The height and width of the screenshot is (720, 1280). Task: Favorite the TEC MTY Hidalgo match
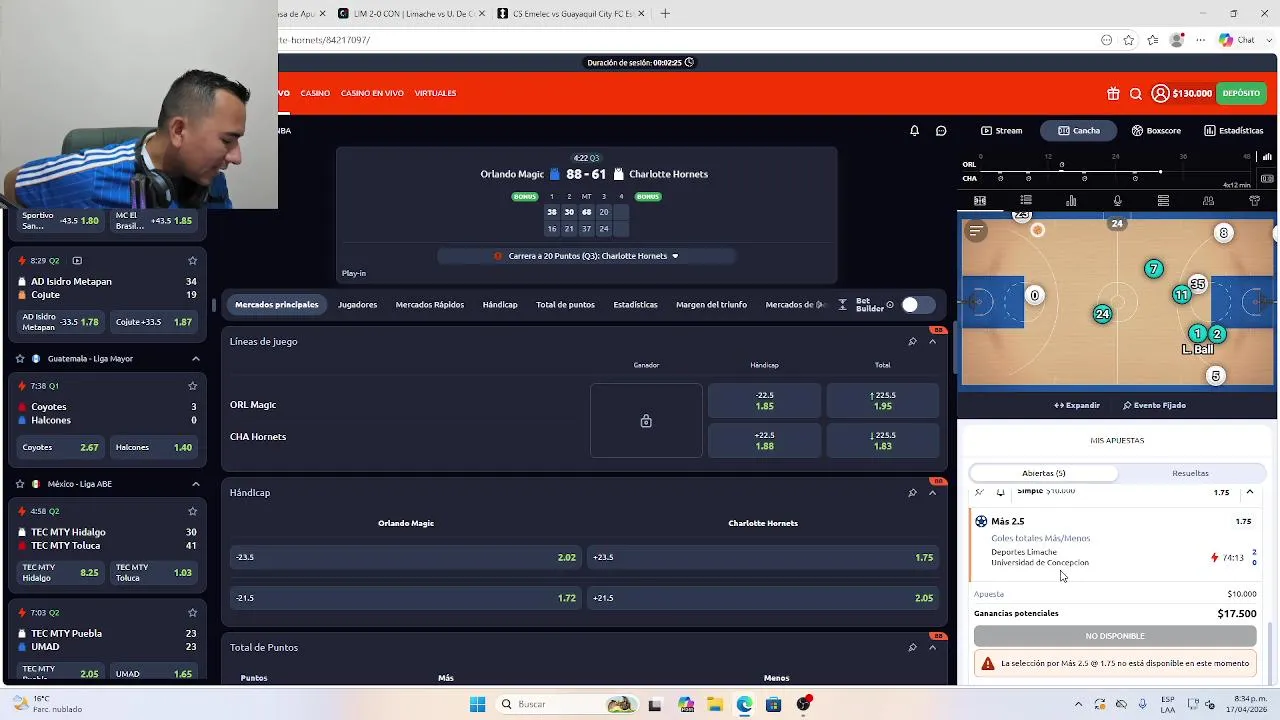click(x=193, y=511)
